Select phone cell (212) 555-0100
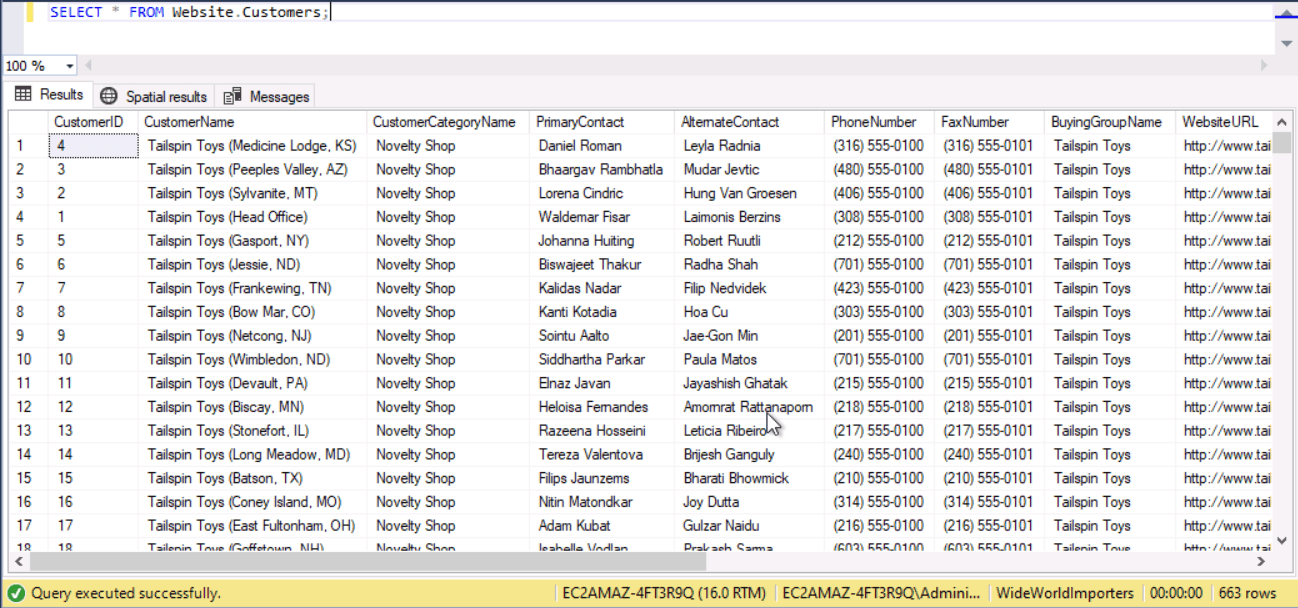 click(879, 241)
